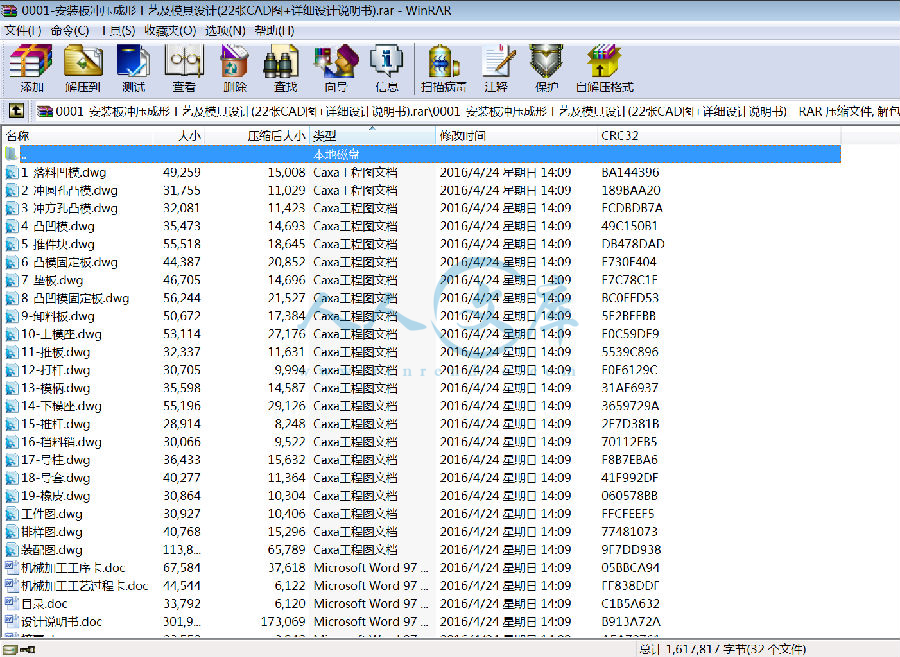Open the File (文件) menu

(x=22, y=30)
